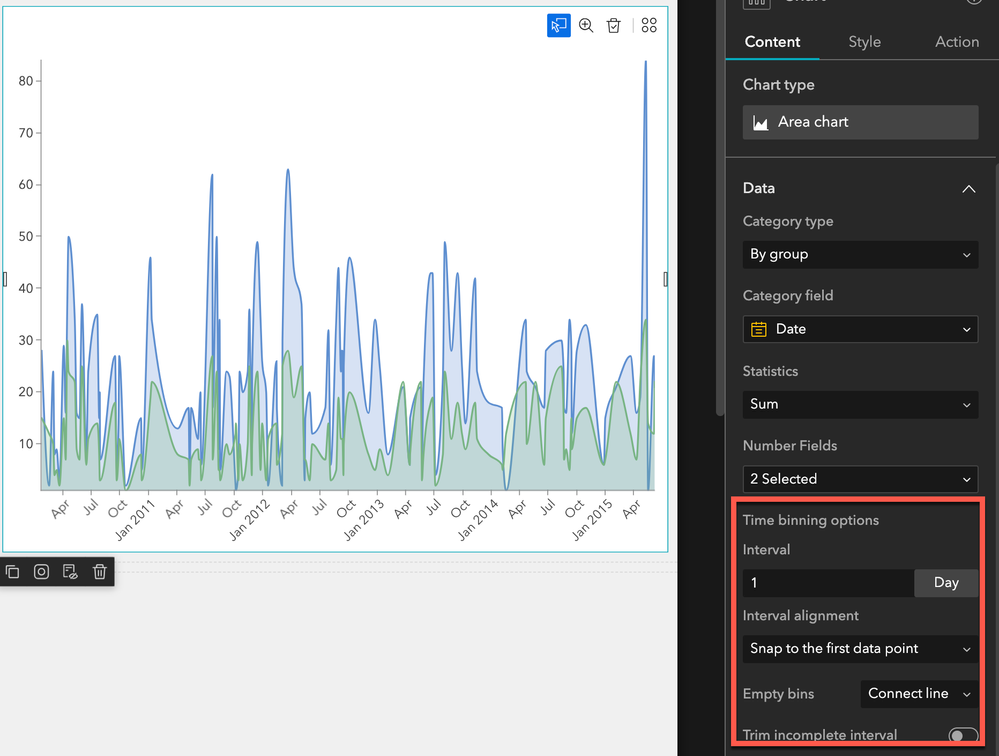This screenshot has height=756, width=999.
Task: Click the right resize handle of chart
Action: click(665, 279)
